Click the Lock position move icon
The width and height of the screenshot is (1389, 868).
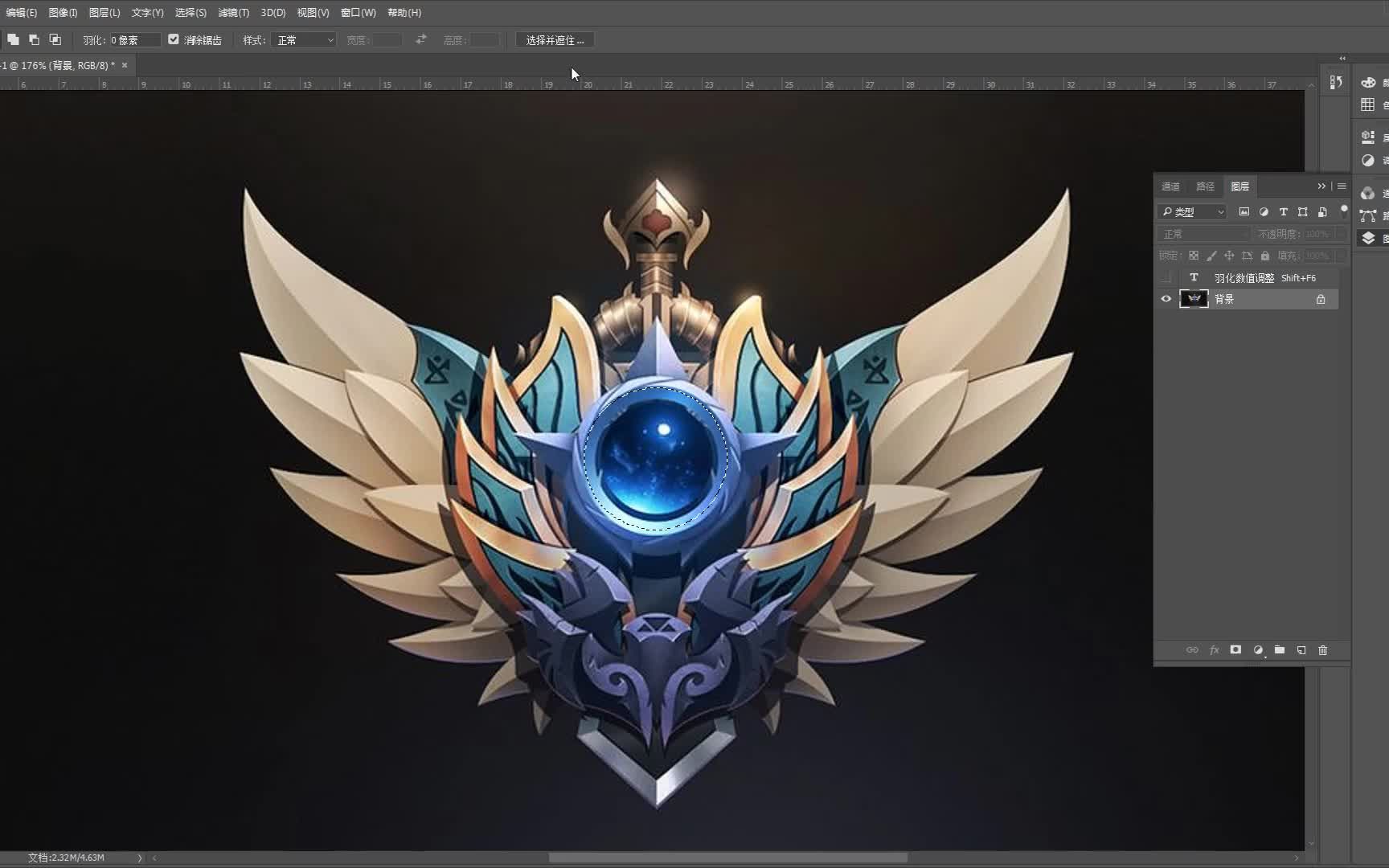(1229, 256)
